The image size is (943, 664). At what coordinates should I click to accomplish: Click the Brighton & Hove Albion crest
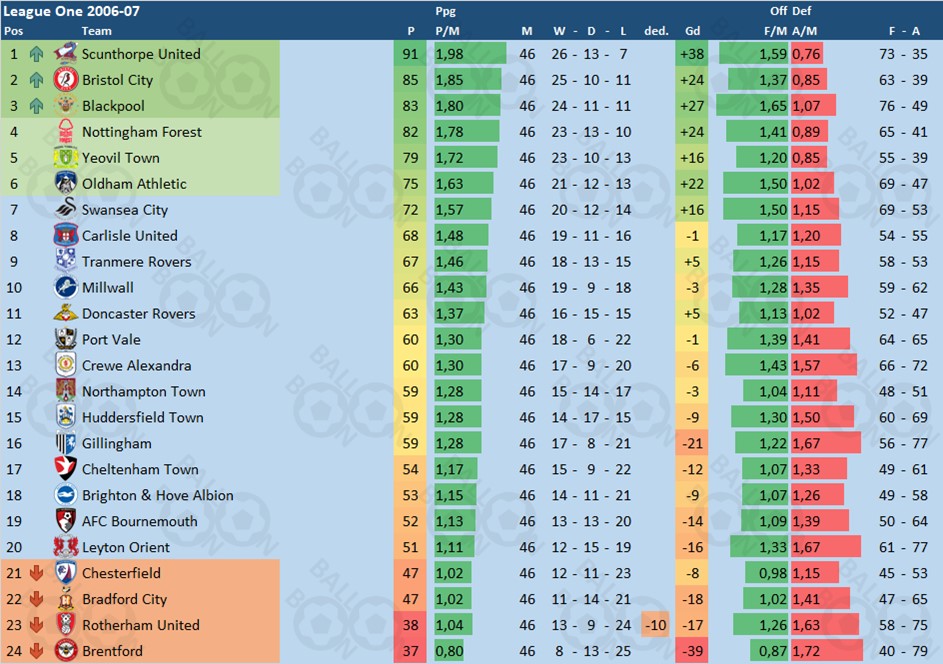66,494
